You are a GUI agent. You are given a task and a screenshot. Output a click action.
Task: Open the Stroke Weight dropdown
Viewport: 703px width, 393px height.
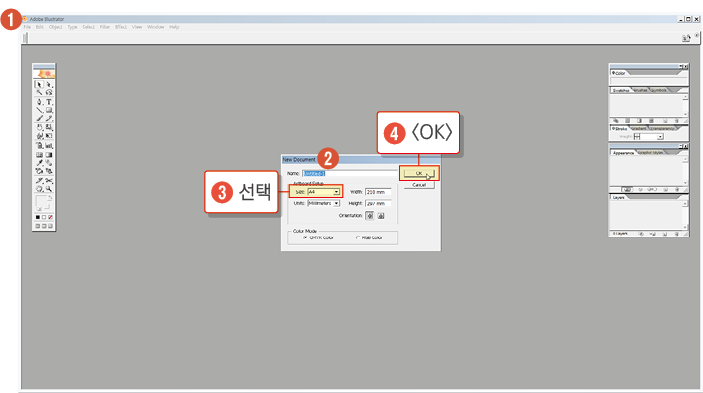tap(660, 137)
